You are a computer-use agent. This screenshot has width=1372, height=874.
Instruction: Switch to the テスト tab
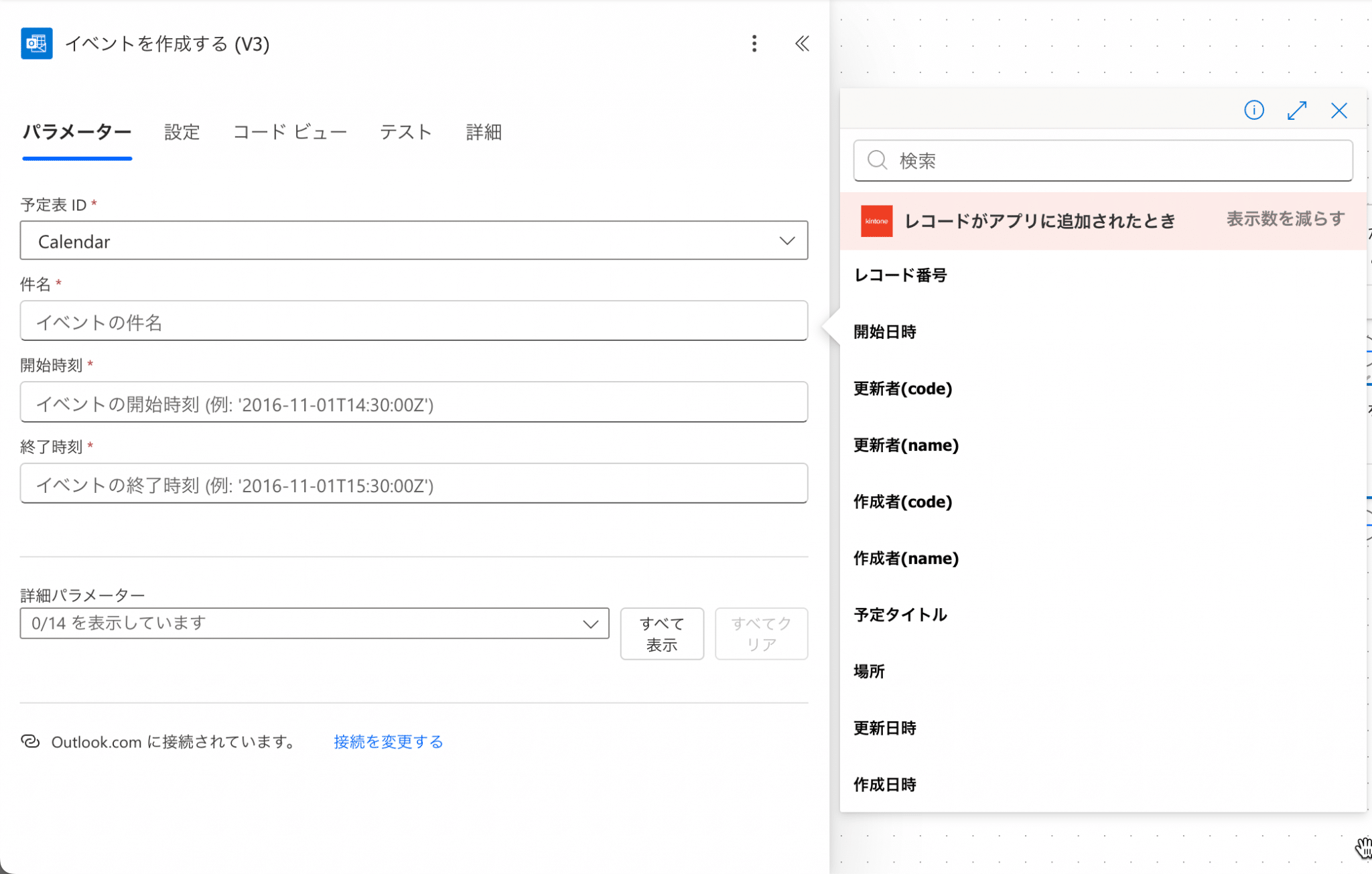tap(406, 132)
